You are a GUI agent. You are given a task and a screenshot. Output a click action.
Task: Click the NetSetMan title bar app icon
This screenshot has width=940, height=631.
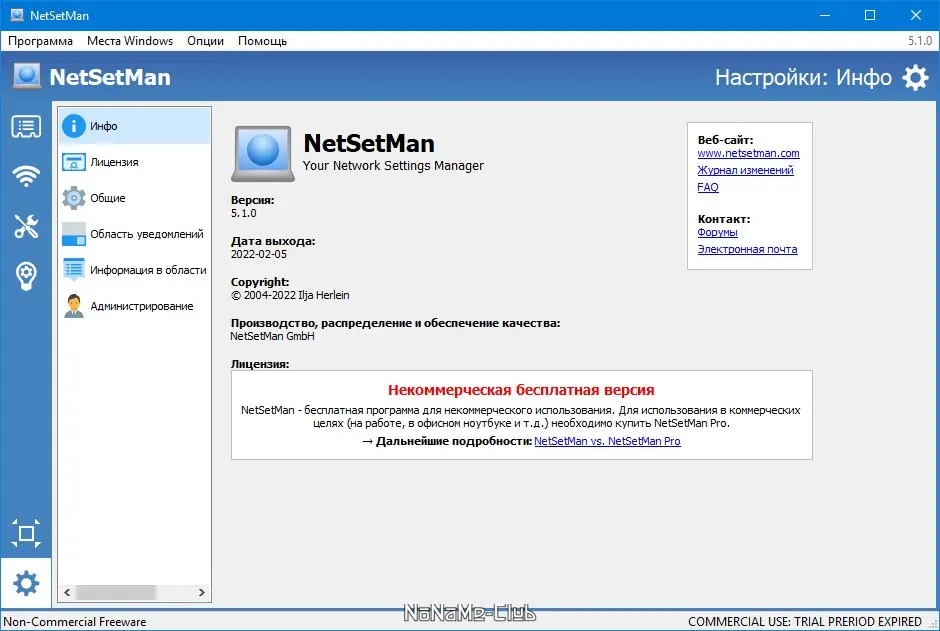(17, 15)
